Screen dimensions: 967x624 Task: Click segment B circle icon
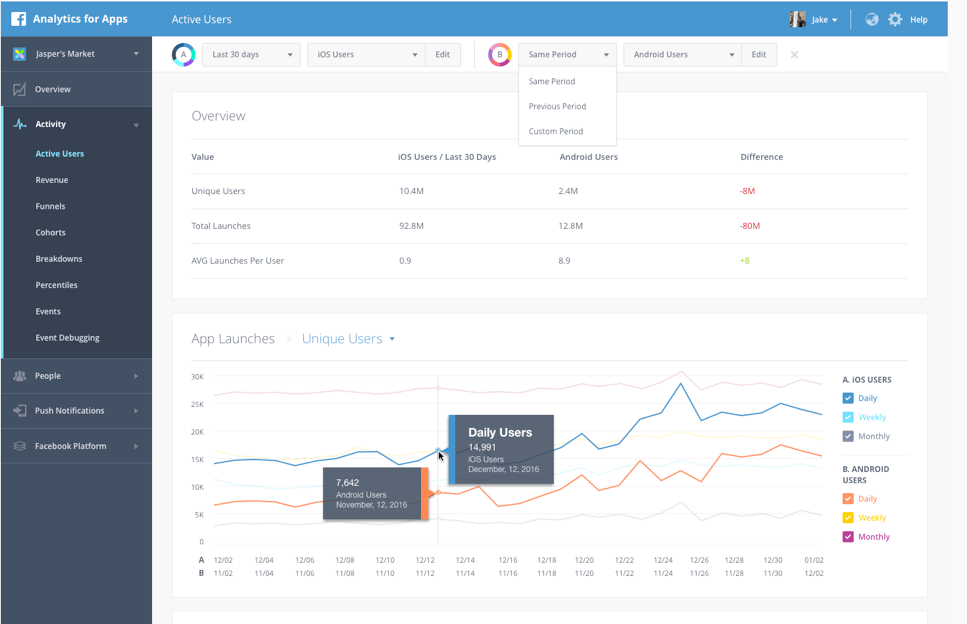click(499, 55)
